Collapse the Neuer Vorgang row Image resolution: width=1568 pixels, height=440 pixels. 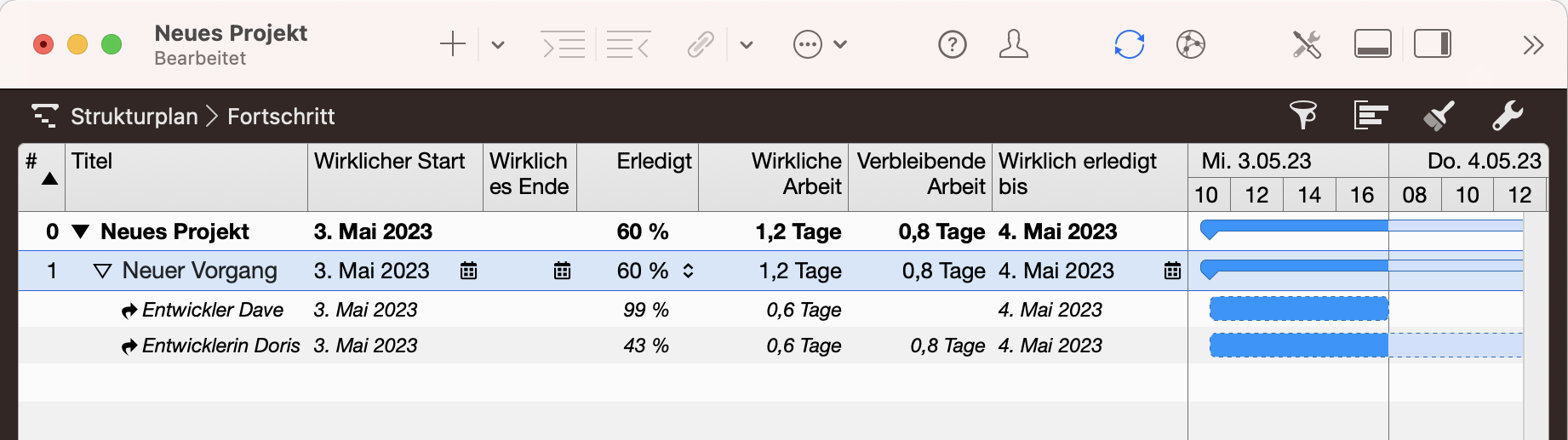pyautogui.click(x=102, y=271)
